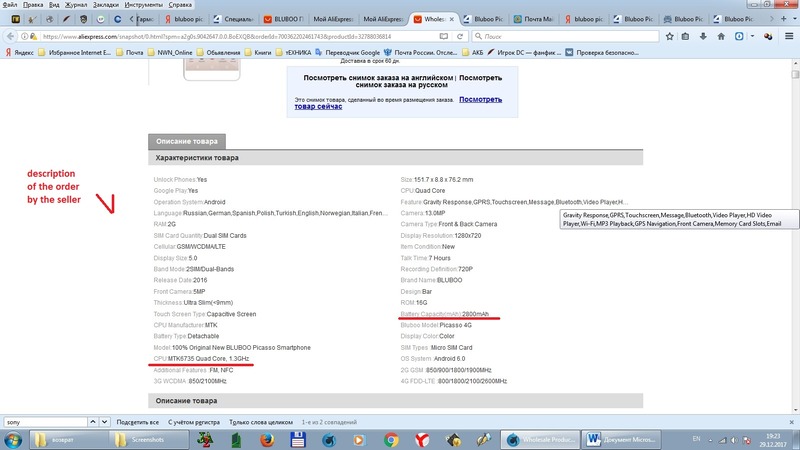Click the Windows Start button
This screenshot has width=800, height=450.
(14, 440)
